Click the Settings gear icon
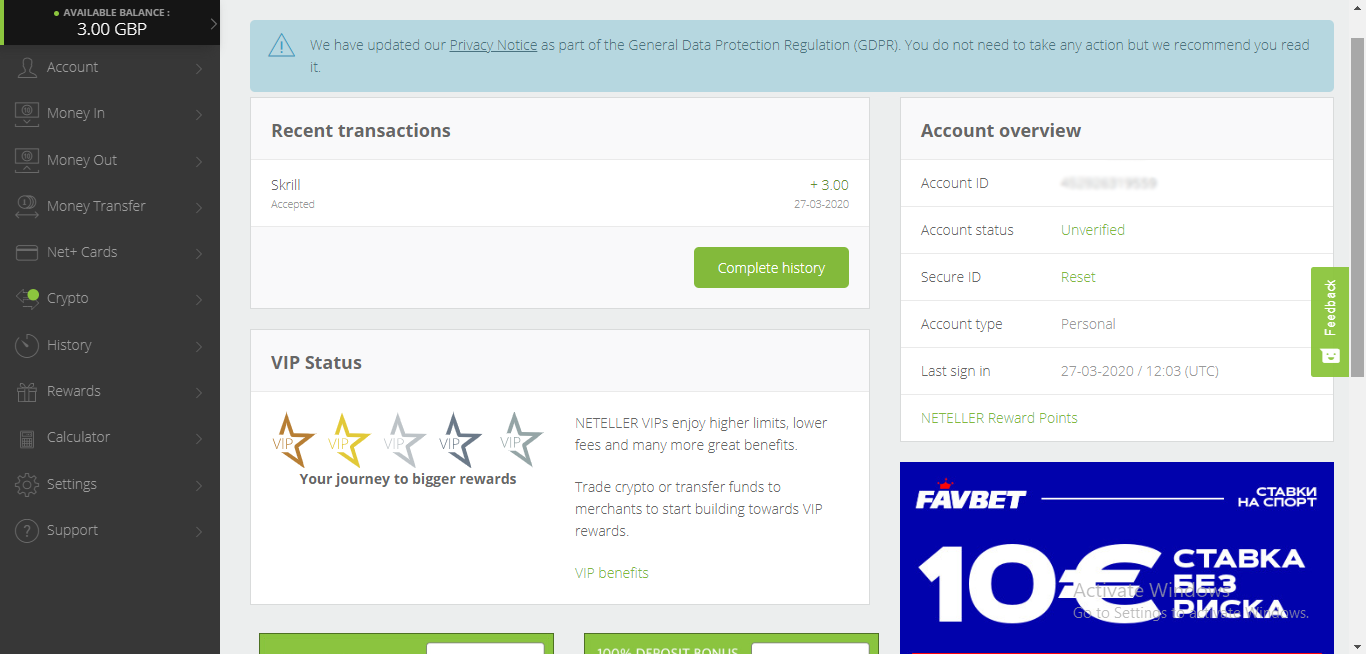Image resolution: width=1366 pixels, height=654 pixels. click(27, 484)
